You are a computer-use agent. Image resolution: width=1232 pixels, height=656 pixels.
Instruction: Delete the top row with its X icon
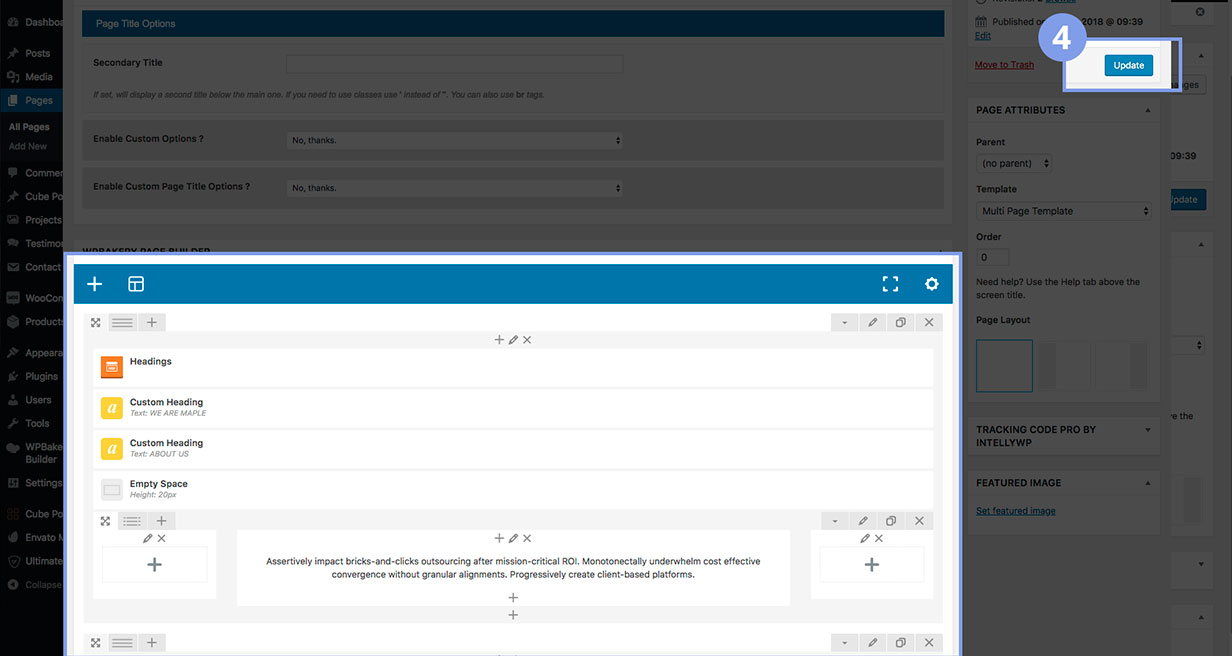(928, 322)
